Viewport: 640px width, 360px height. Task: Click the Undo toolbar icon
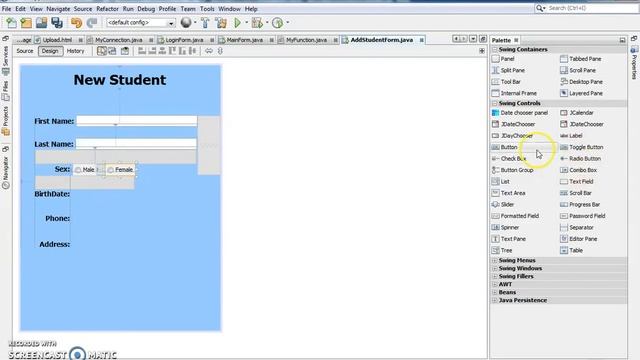[x=76, y=23]
